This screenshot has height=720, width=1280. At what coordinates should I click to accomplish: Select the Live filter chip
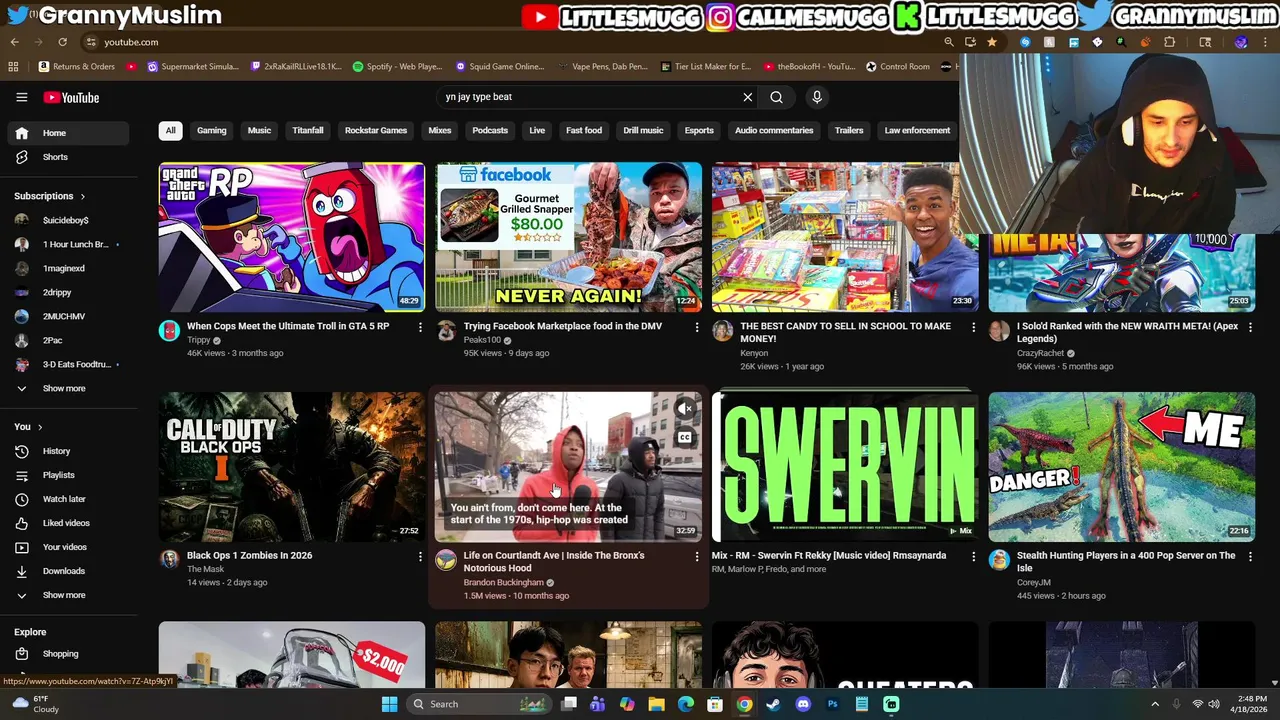click(x=537, y=131)
